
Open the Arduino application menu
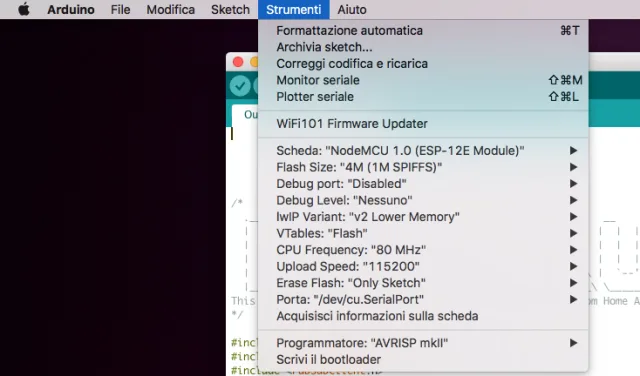point(71,9)
